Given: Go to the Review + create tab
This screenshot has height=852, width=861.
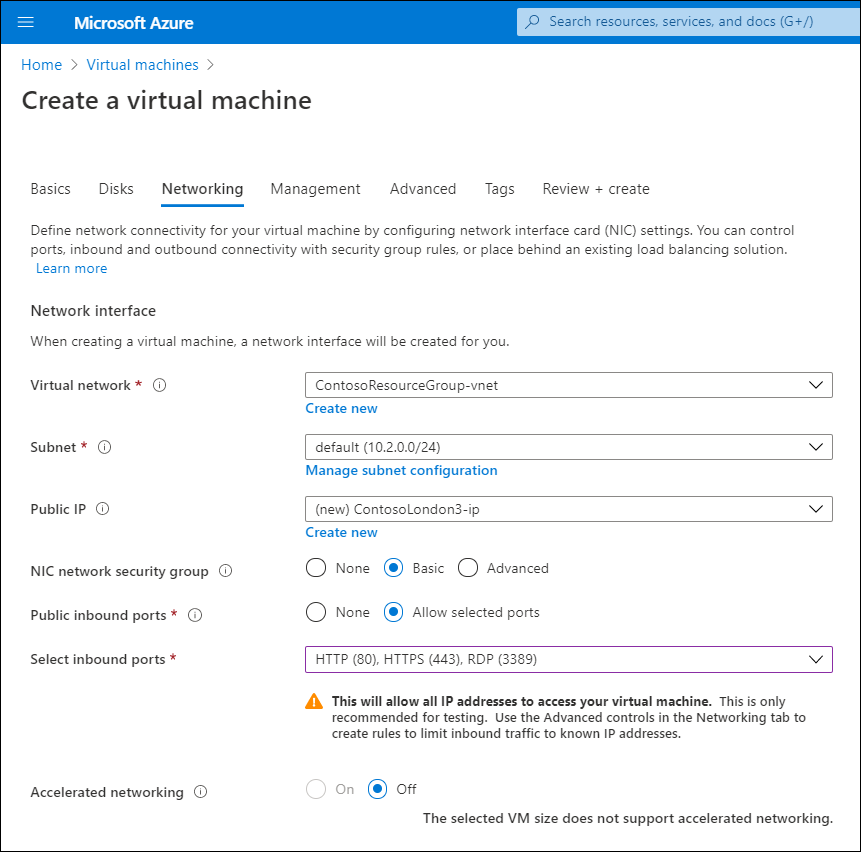Looking at the screenshot, I should point(596,188).
